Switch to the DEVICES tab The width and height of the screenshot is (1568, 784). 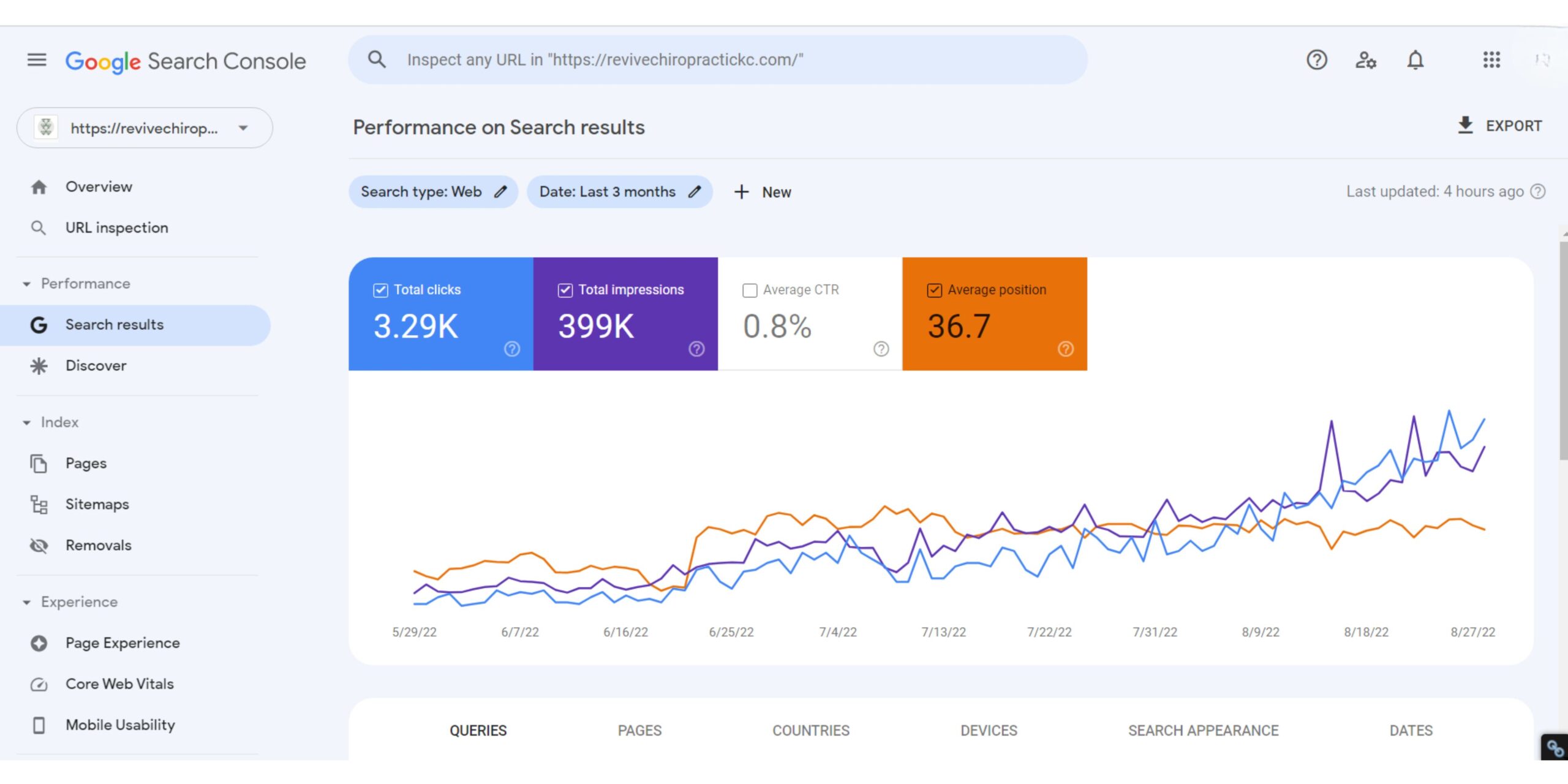pos(989,731)
